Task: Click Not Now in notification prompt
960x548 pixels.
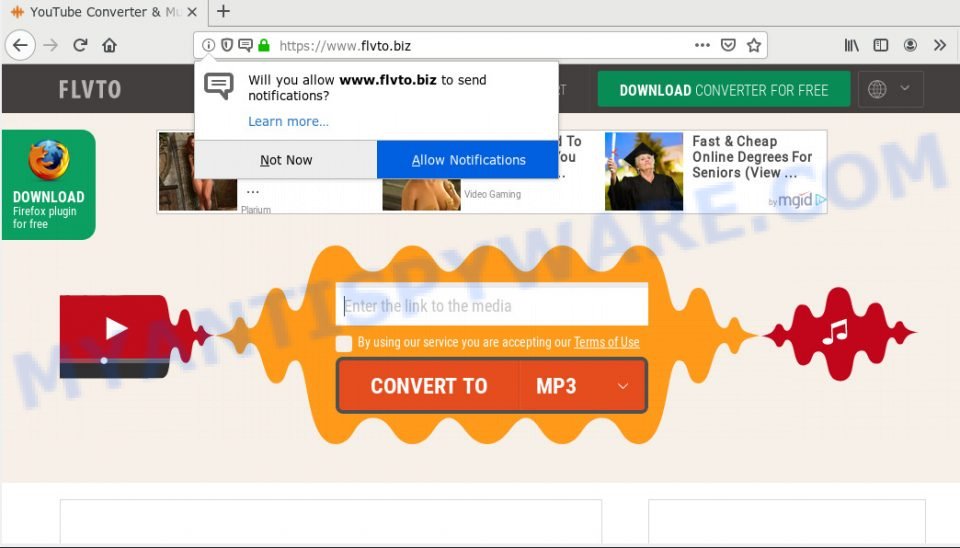Action: click(x=286, y=160)
